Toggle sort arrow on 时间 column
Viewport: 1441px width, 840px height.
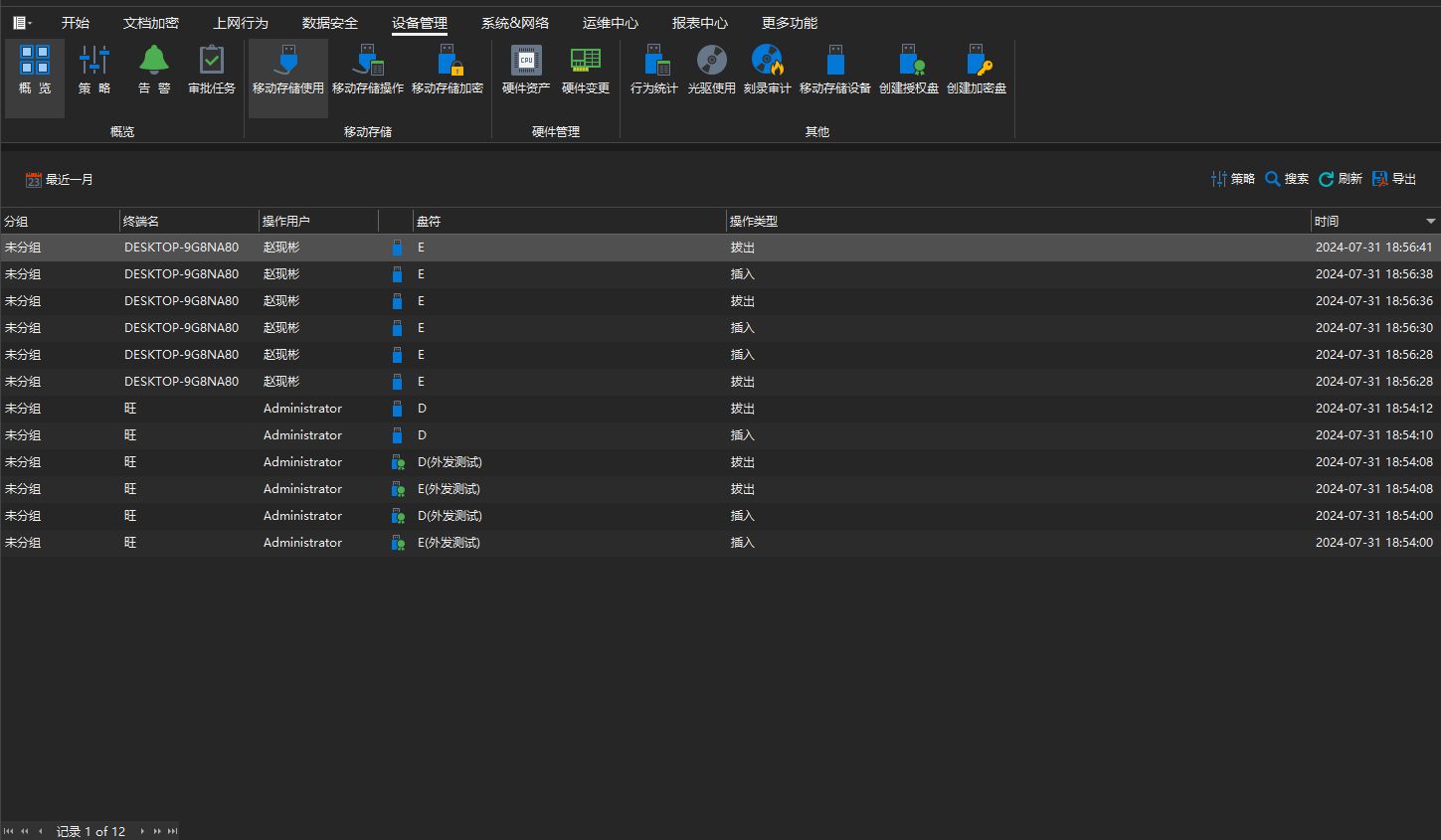(1431, 222)
